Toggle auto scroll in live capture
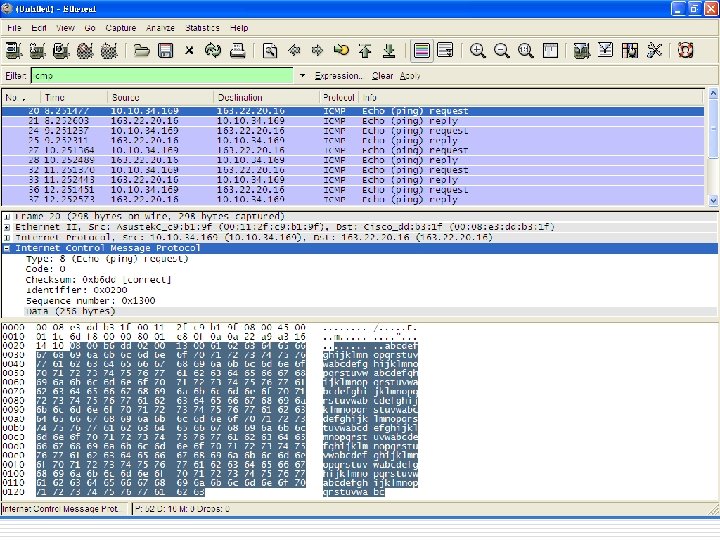 click(445, 50)
